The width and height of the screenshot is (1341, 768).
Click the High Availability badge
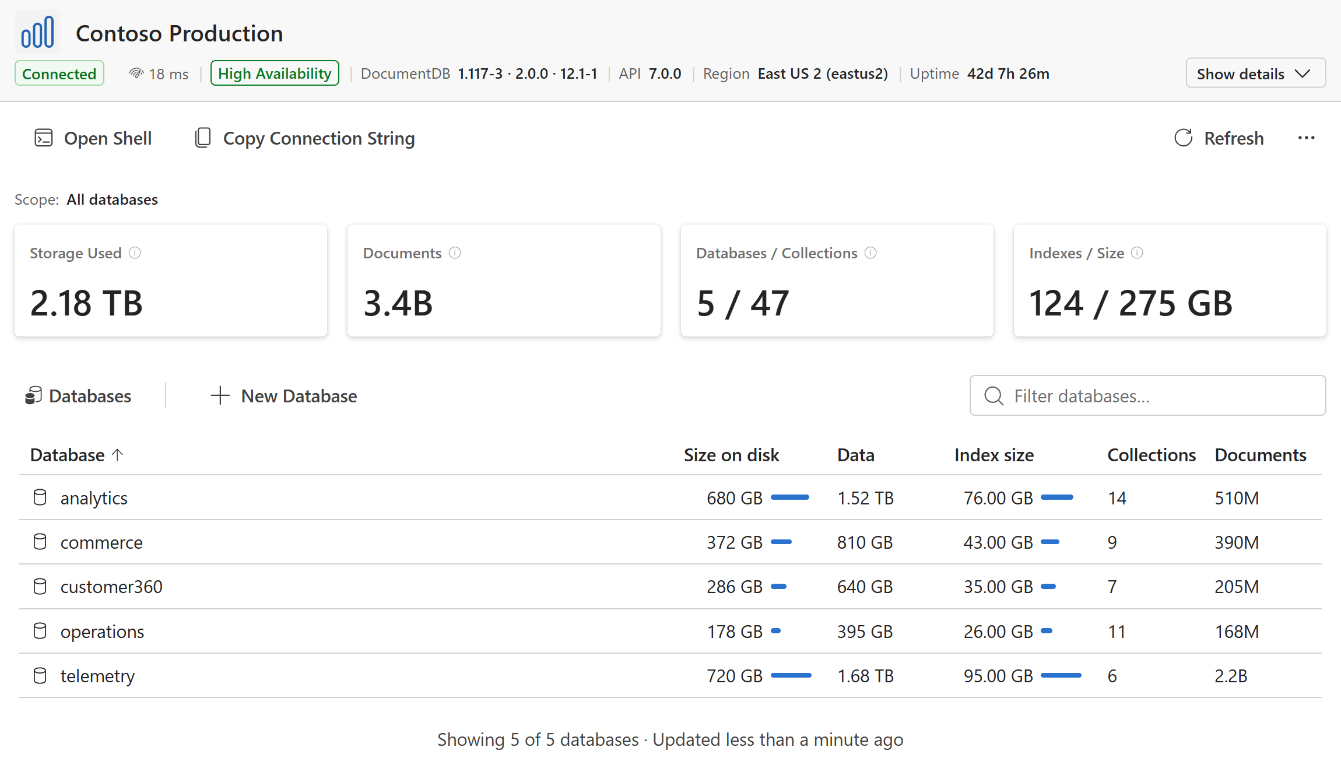275,74
